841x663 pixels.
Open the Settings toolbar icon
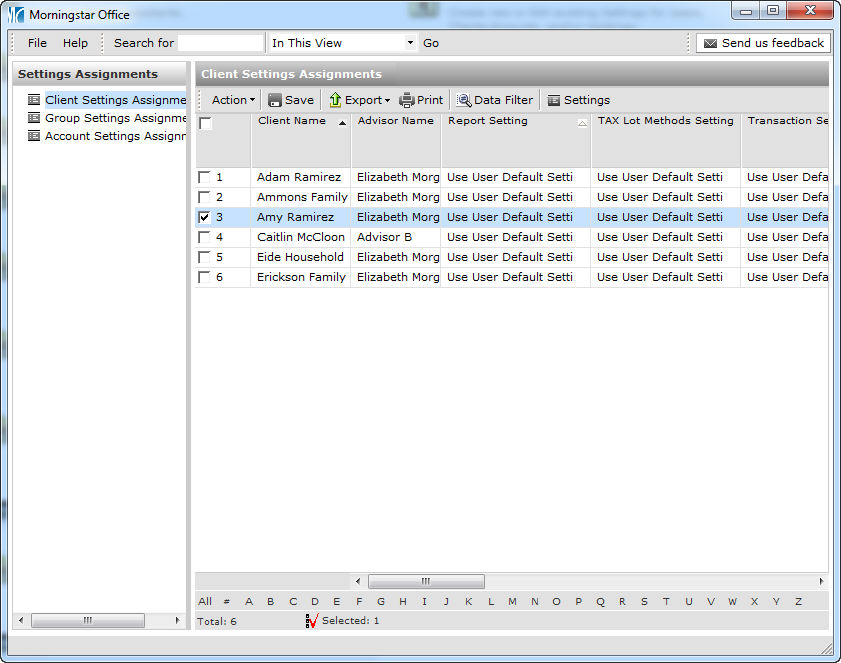point(554,100)
